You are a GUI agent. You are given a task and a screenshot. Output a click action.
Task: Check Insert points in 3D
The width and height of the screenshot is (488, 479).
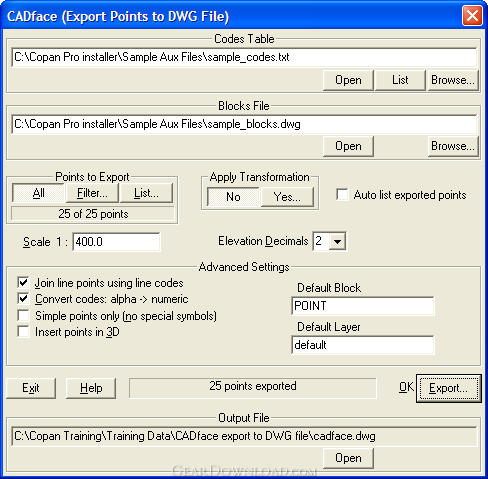23,332
